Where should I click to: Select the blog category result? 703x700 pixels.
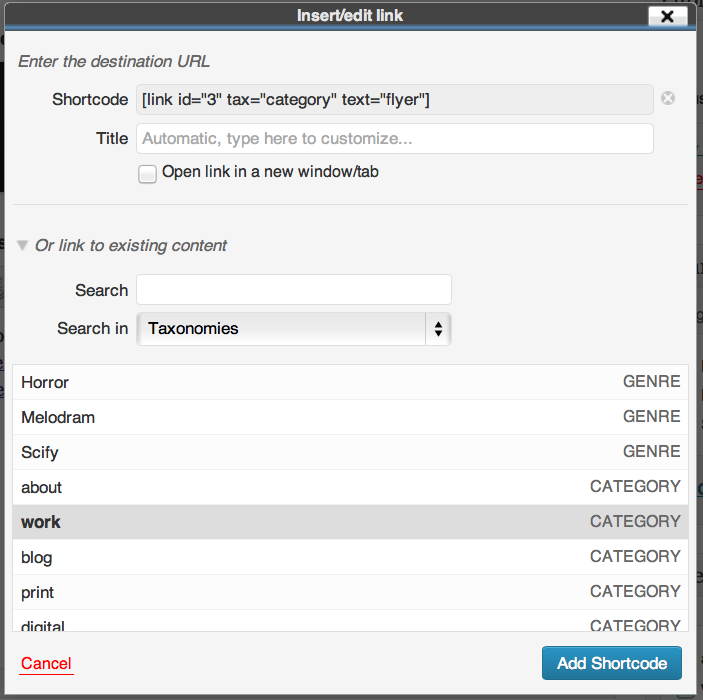pyautogui.click(x=350, y=557)
